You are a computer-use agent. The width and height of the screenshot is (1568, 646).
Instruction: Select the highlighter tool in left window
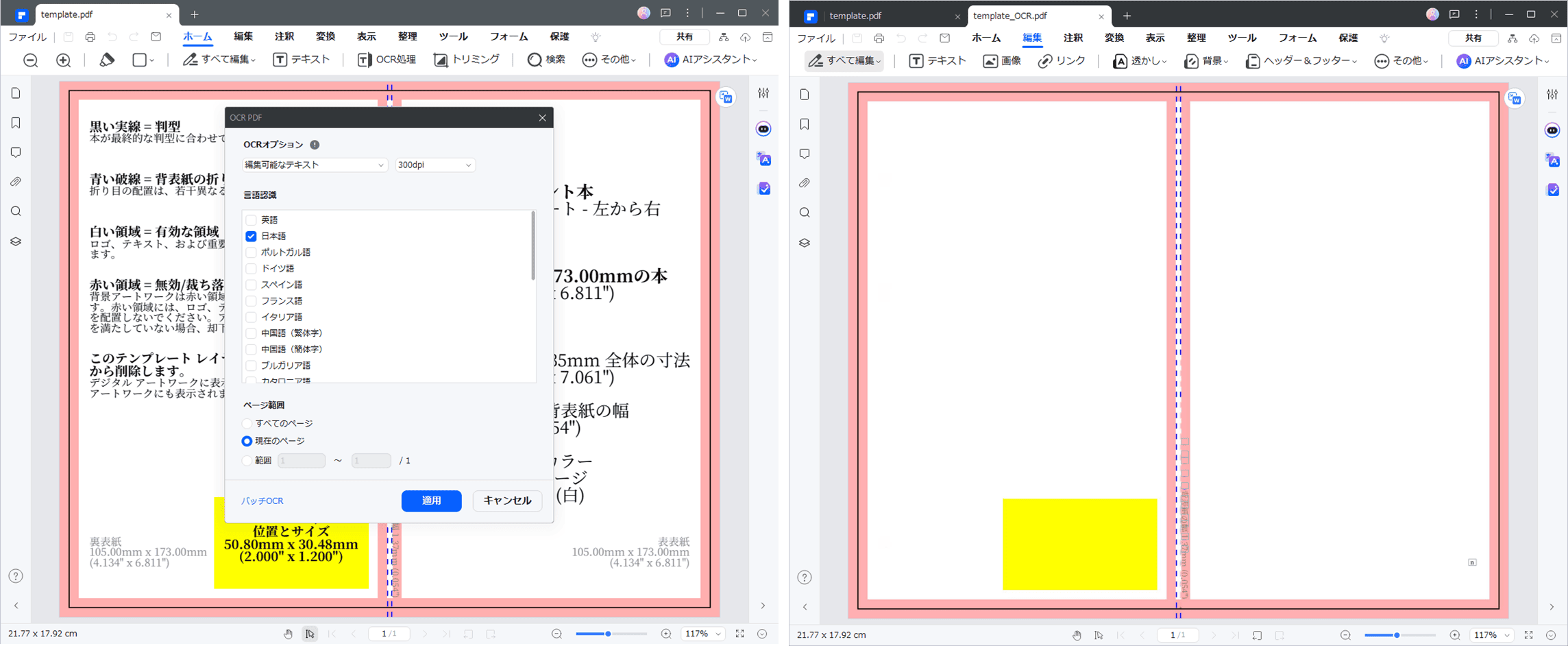[x=106, y=60]
